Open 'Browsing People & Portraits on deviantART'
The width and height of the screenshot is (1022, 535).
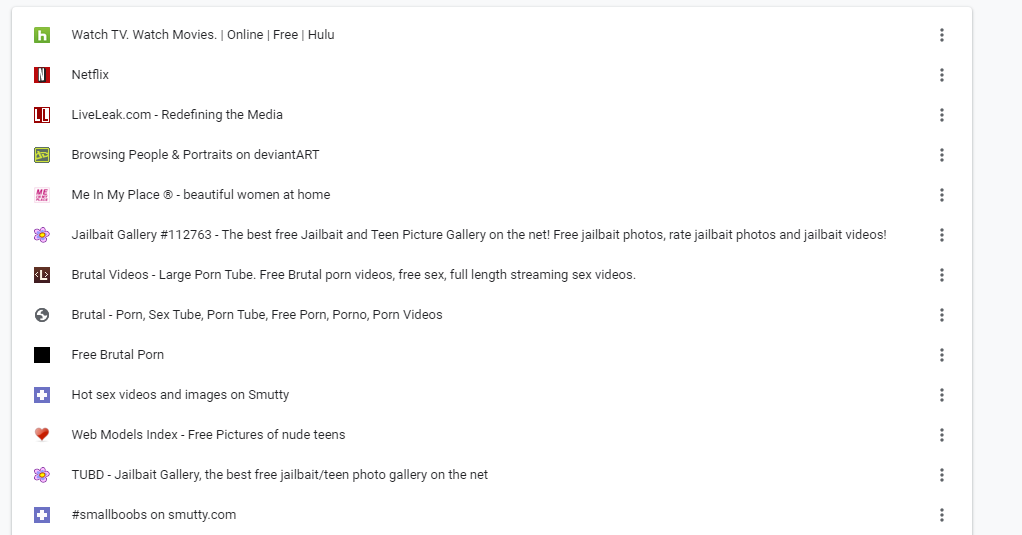click(x=195, y=155)
